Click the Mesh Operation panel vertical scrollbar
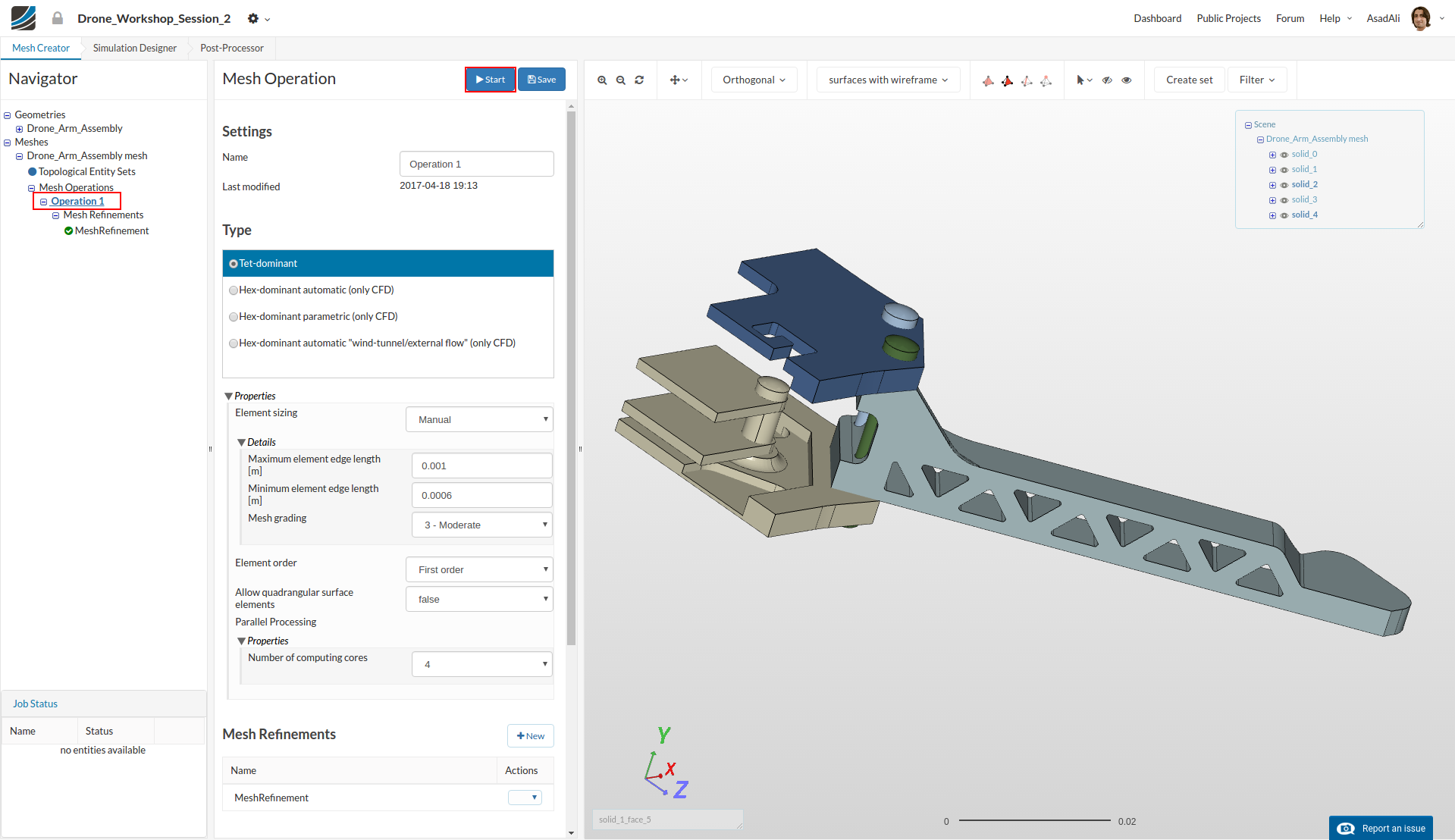Screen dimensions: 1455x840 coord(571,379)
